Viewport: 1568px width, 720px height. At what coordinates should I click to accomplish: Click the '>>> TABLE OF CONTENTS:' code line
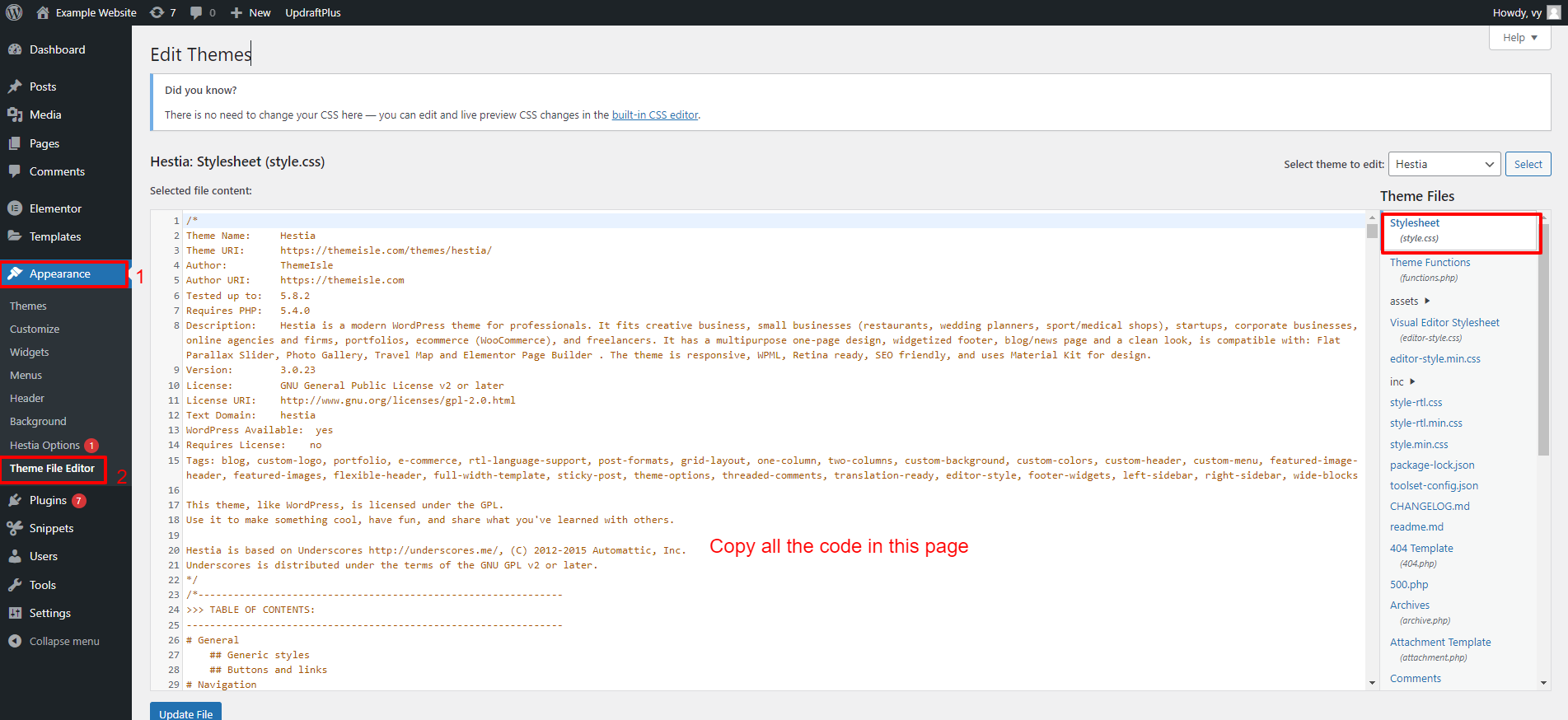click(250, 610)
